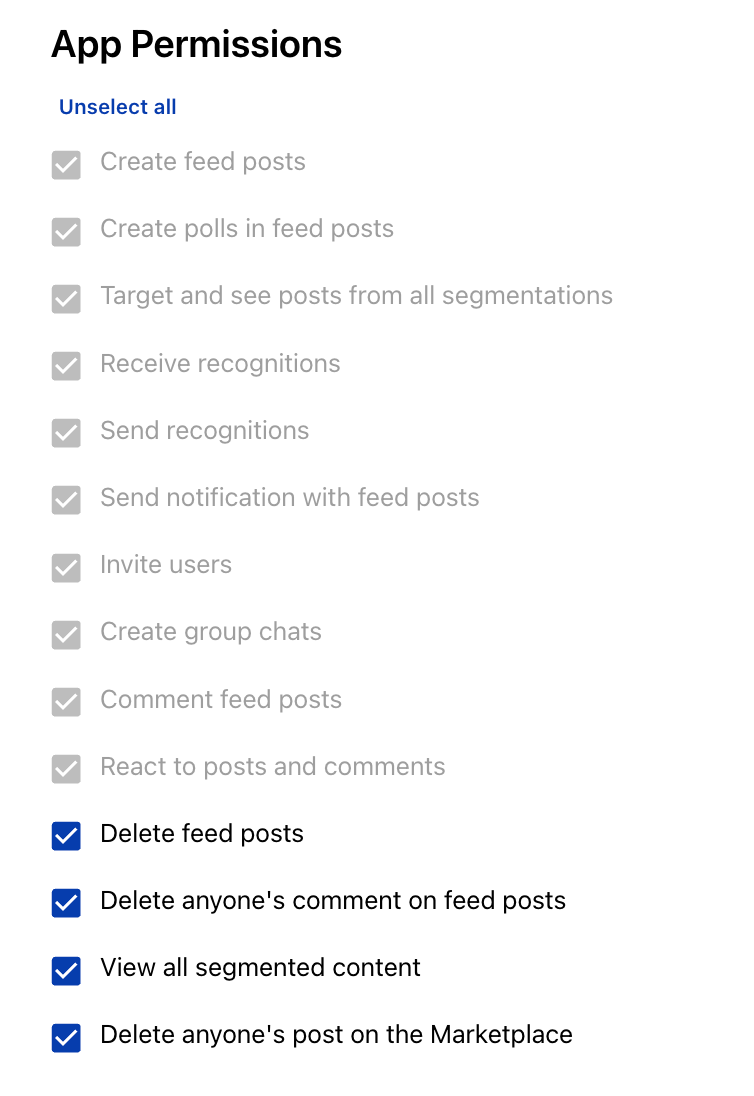Screen dimensions: 754x1096
Task: Uncheck Delete anyone's post on the Marketplace
Action: pos(66,1037)
